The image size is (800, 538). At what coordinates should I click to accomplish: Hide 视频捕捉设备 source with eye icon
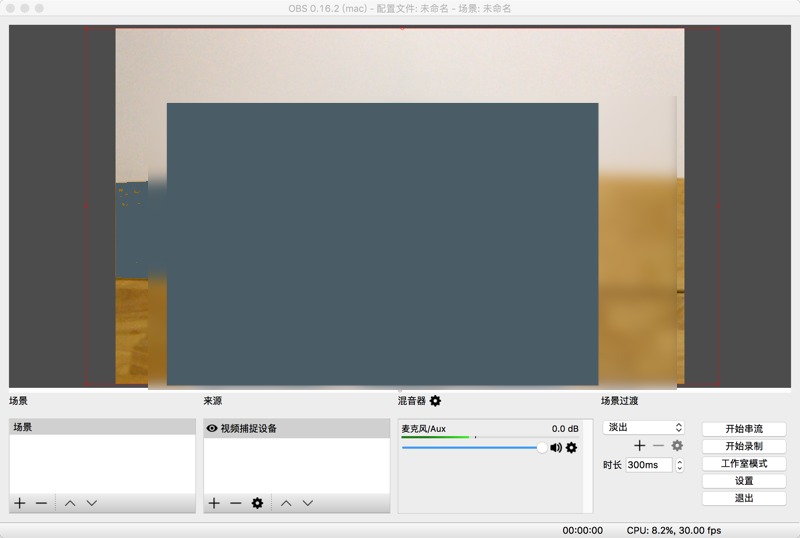click(212, 428)
